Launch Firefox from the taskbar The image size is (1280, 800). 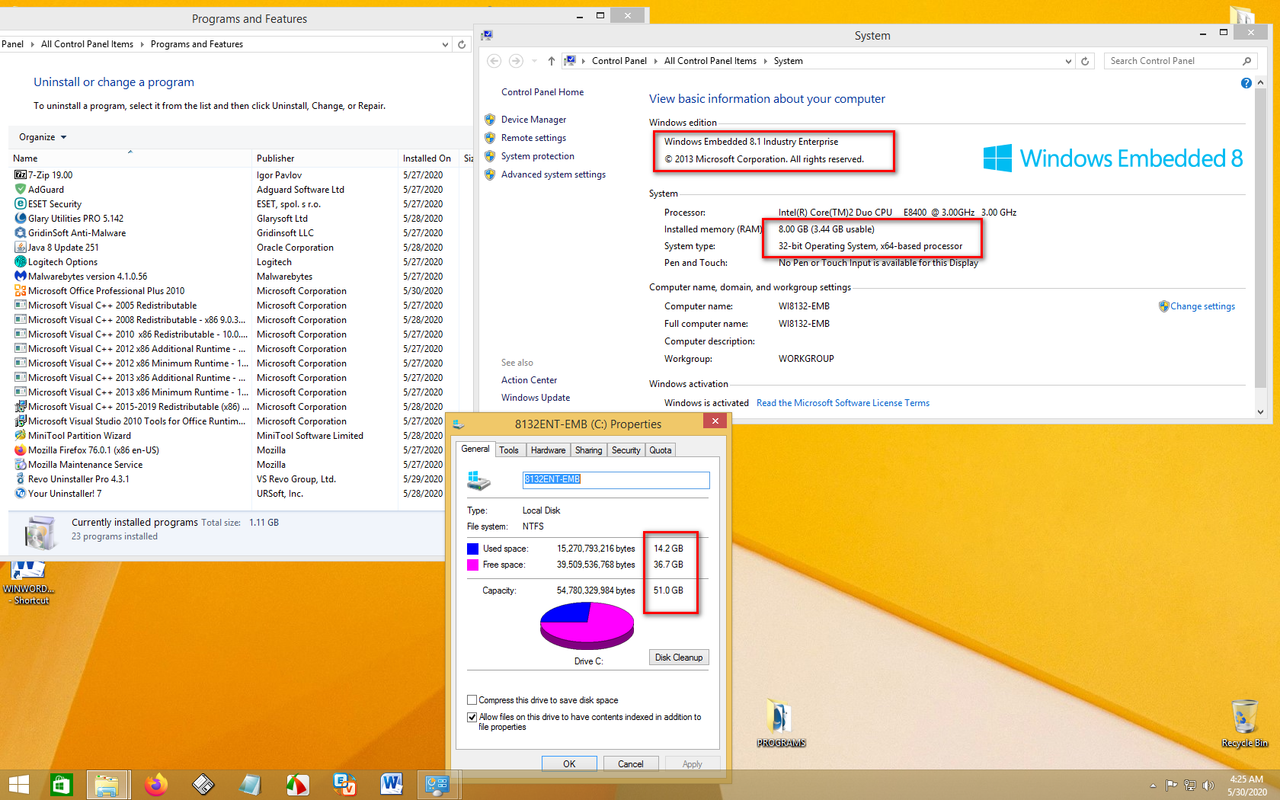[156, 785]
